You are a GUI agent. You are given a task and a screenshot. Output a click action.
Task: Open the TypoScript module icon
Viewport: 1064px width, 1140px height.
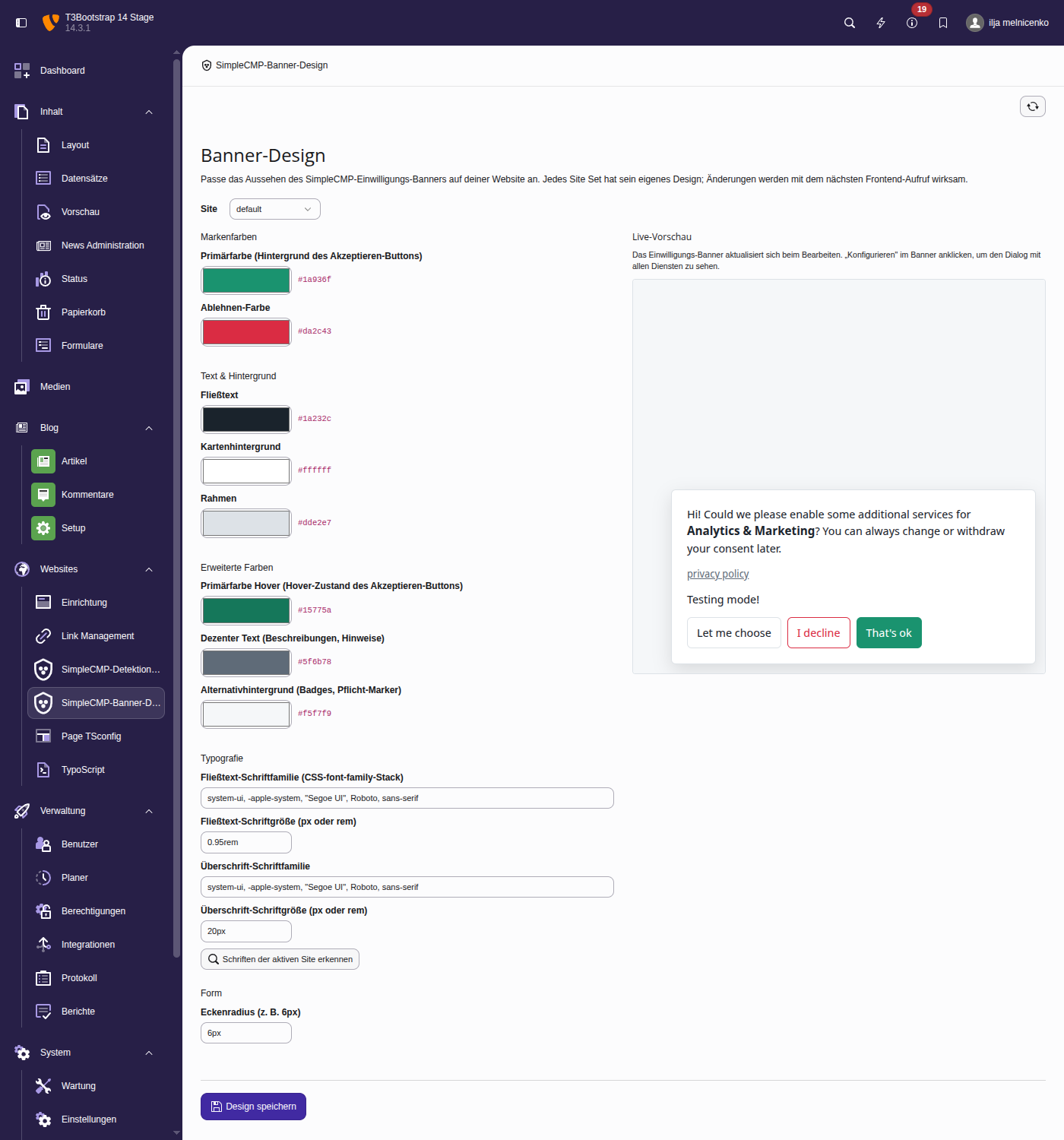coord(43,770)
